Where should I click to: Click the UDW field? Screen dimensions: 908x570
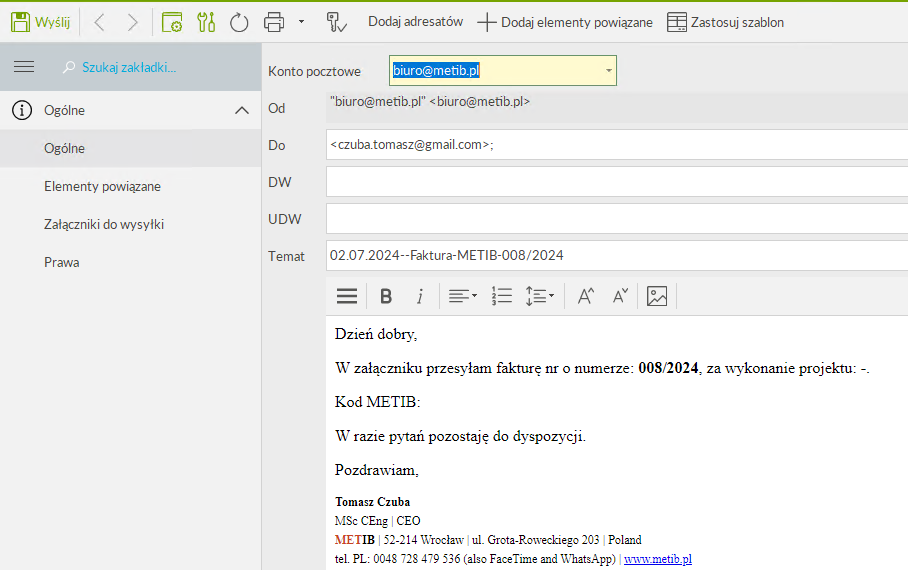tap(617, 219)
